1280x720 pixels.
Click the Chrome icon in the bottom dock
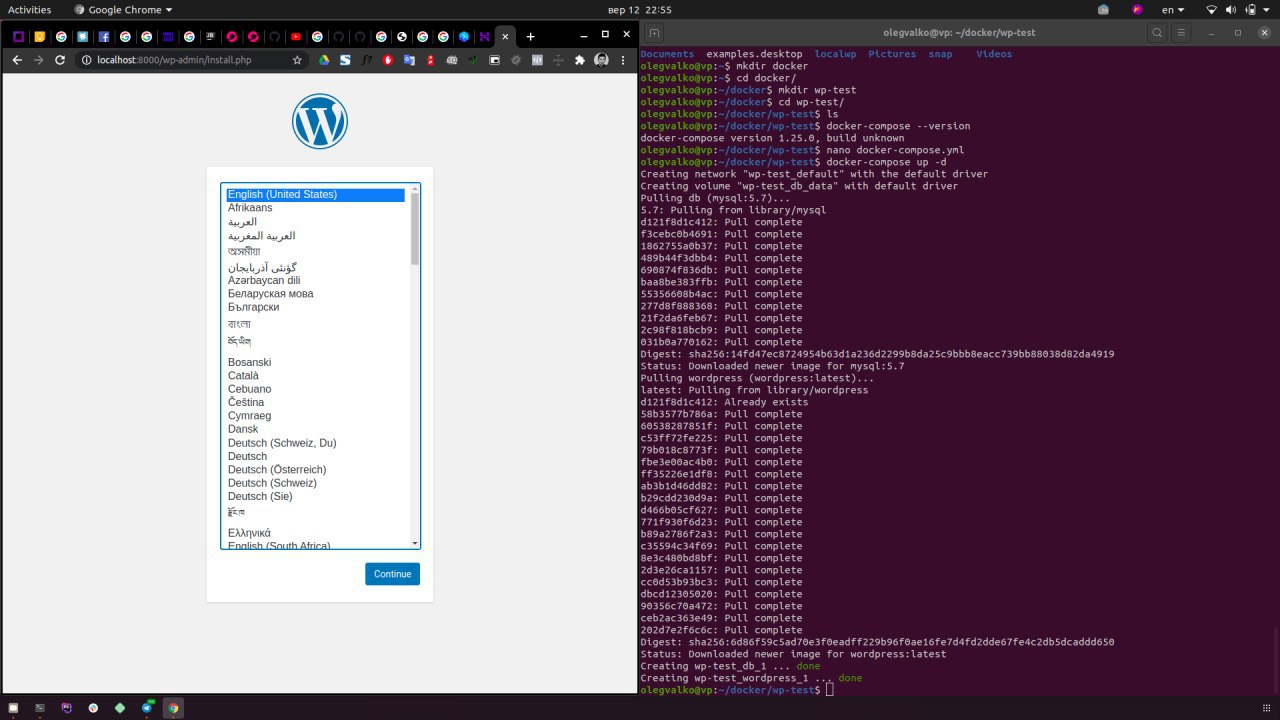[173, 708]
